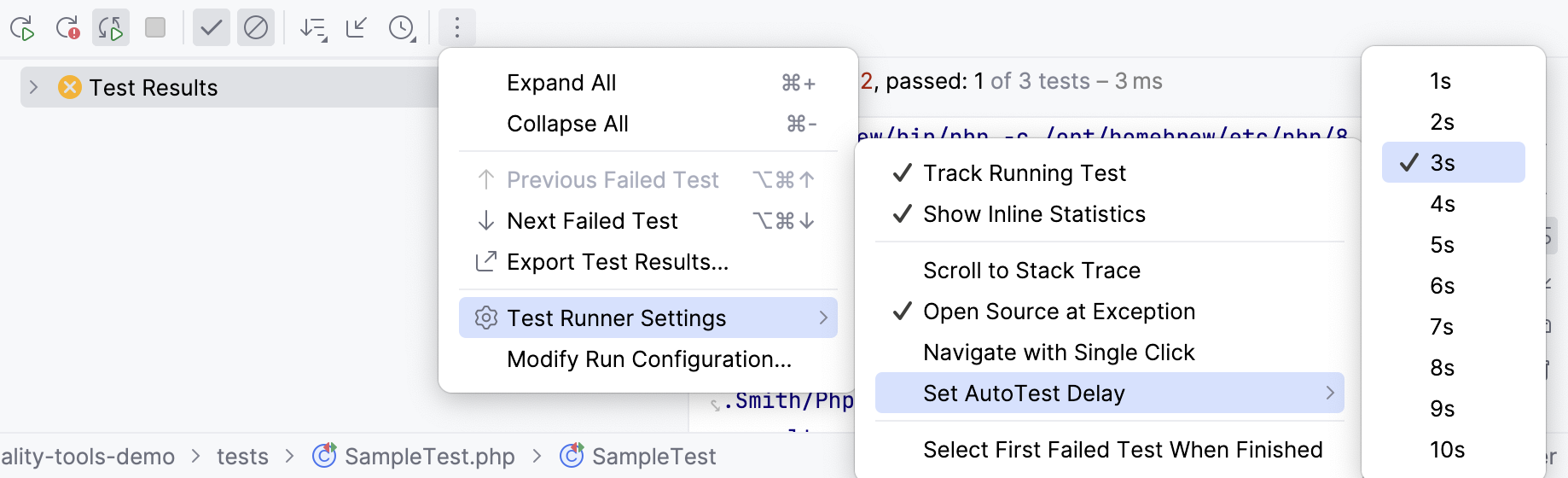Open the sort options icon

click(x=313, y=28)
